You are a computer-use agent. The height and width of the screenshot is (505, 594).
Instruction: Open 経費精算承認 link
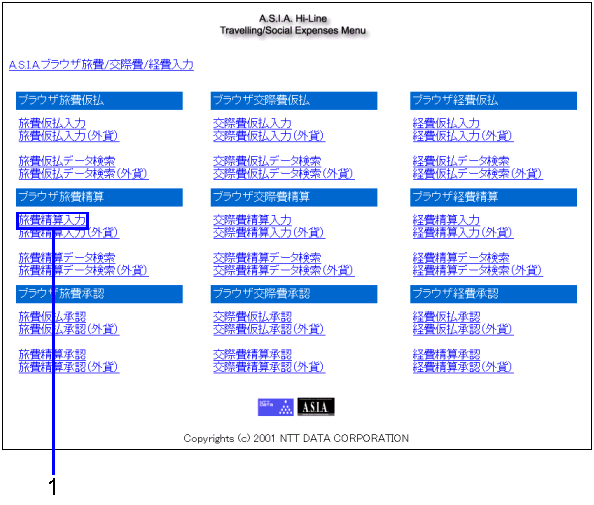coord(446,355)
